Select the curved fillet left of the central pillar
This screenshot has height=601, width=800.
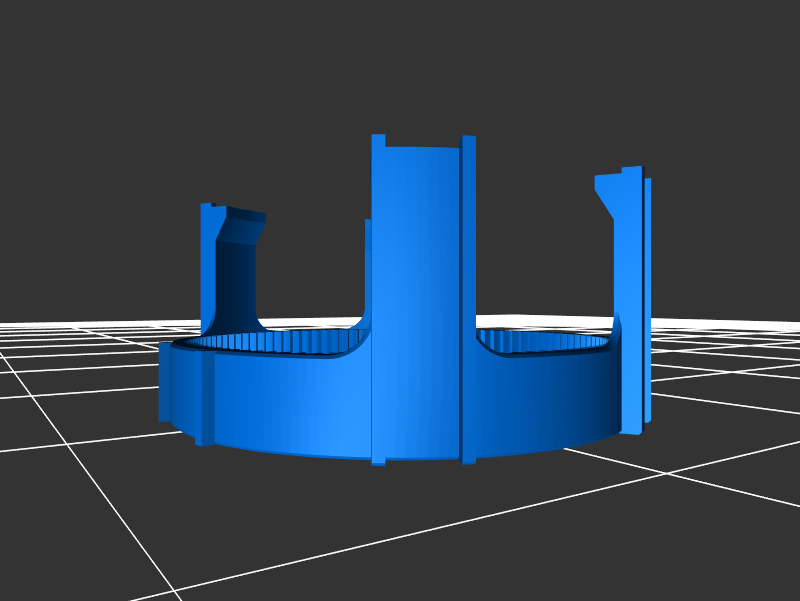pyautogui.click(x=355, y=340)
